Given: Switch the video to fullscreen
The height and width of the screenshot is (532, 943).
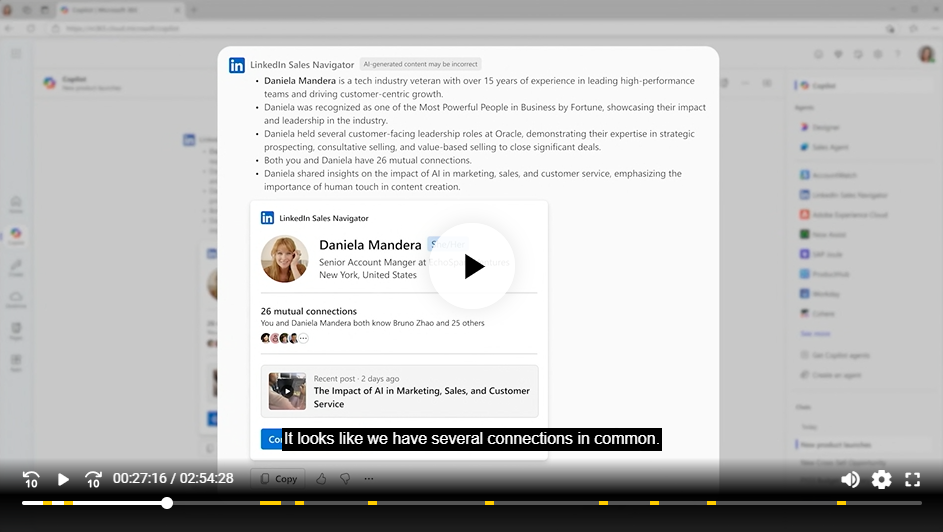Looking at the screenshot, I should pyautogui.click(x=912, y=479).
